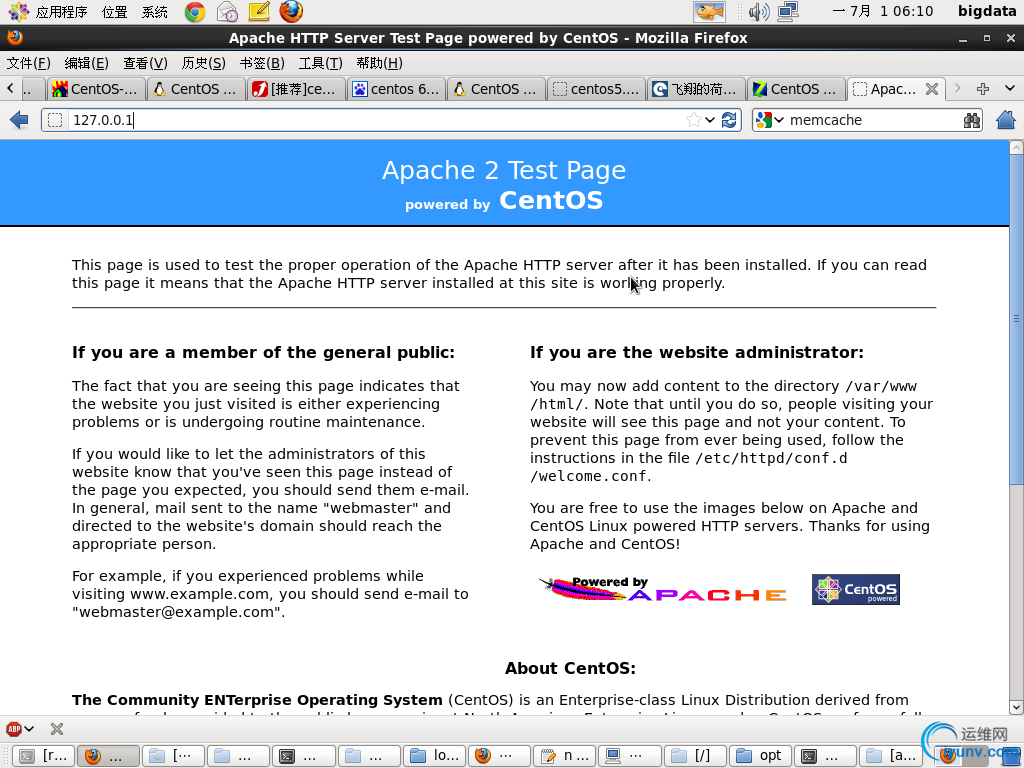
Task: Open the 文件(F) menu
Action: 28,63
